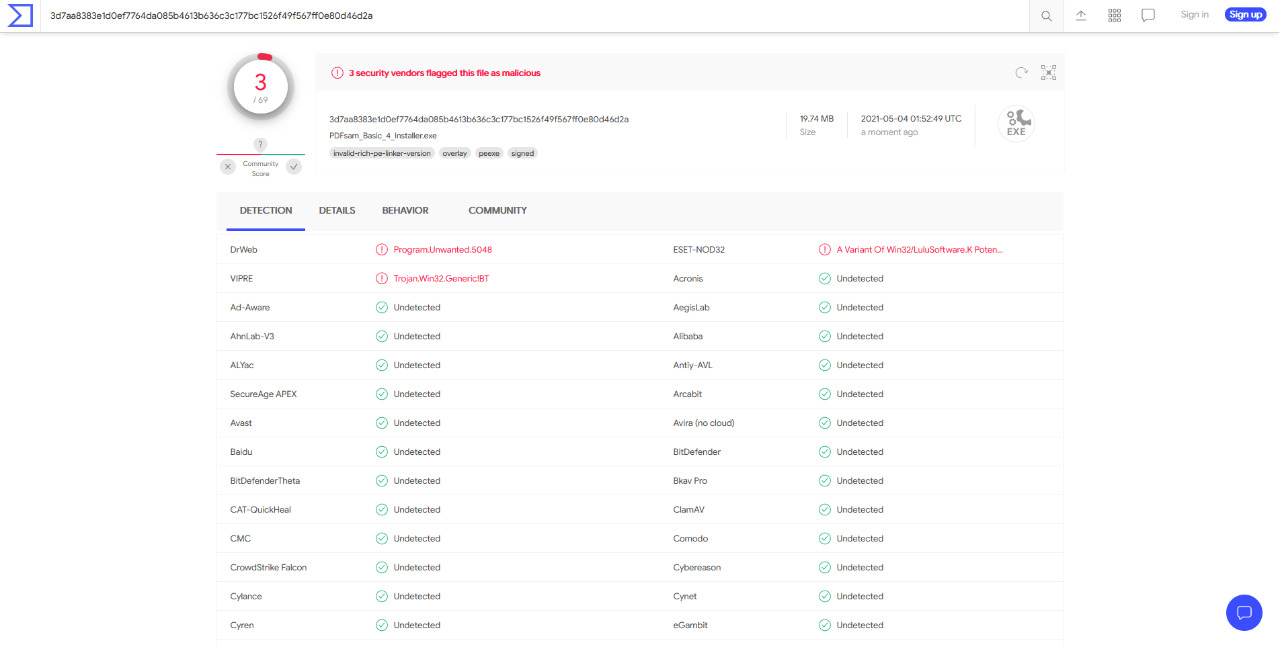Switch to the Detection tab

pos(266,211)
